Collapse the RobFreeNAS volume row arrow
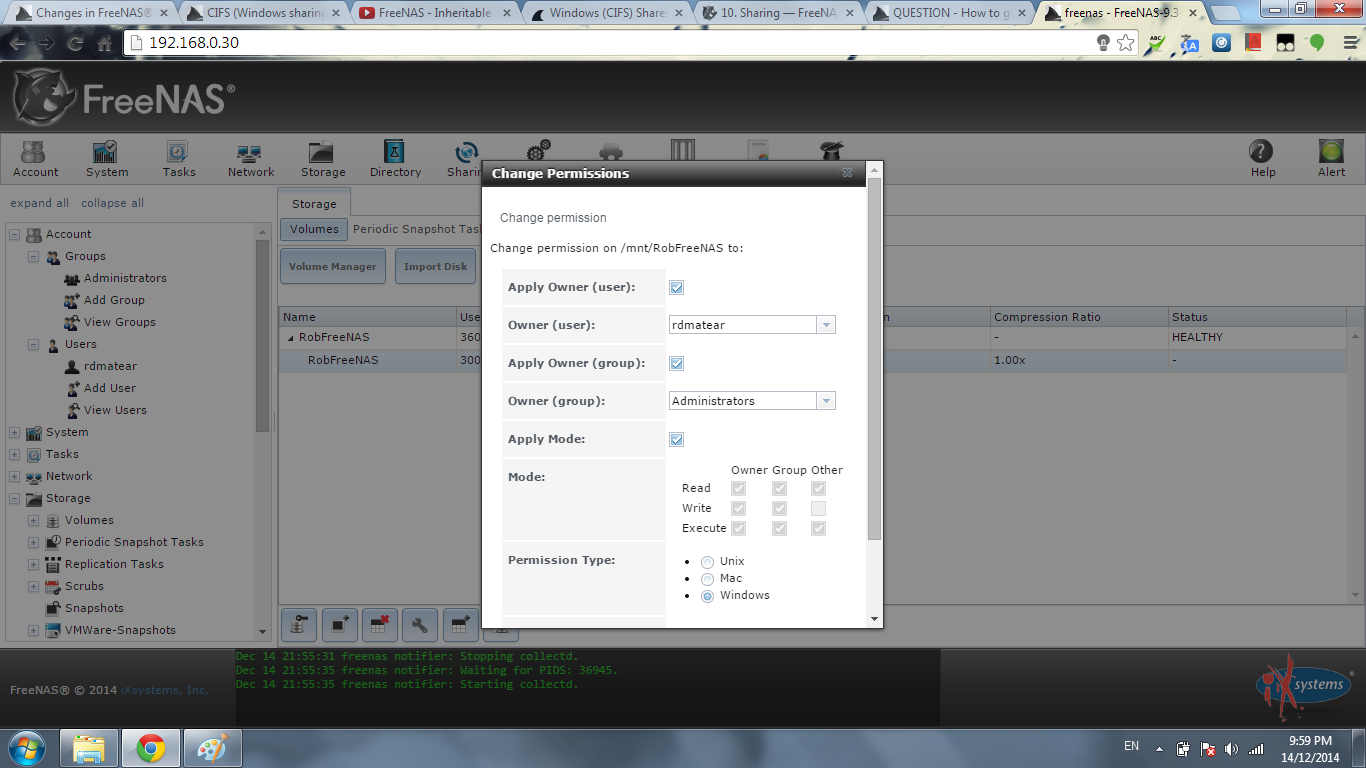Image resolution: width=1366 pixels, height=768 pixels. [x=291, y=338]
